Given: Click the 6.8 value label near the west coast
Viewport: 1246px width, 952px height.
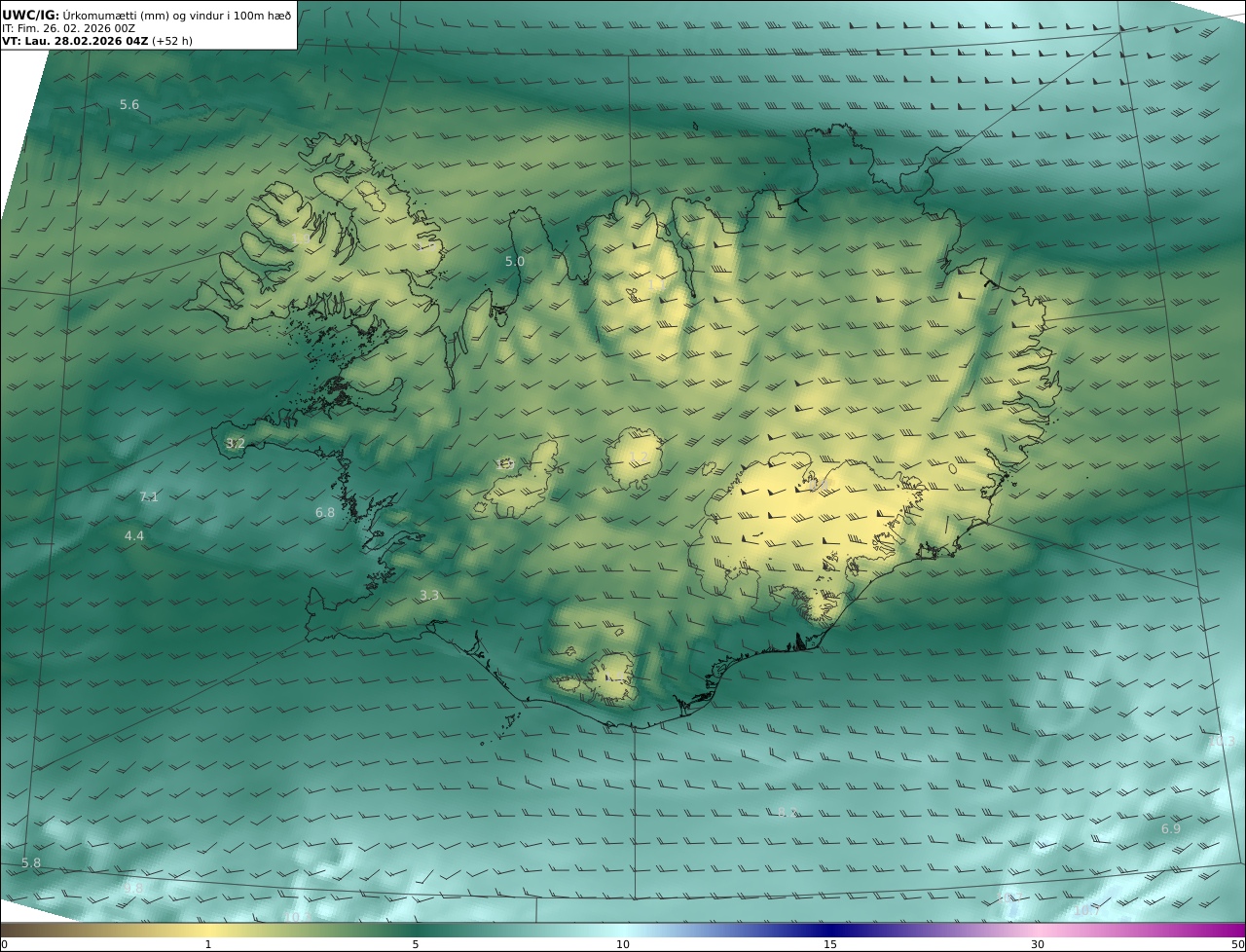Looking at the screenshot, I should (x=325, y=513).
